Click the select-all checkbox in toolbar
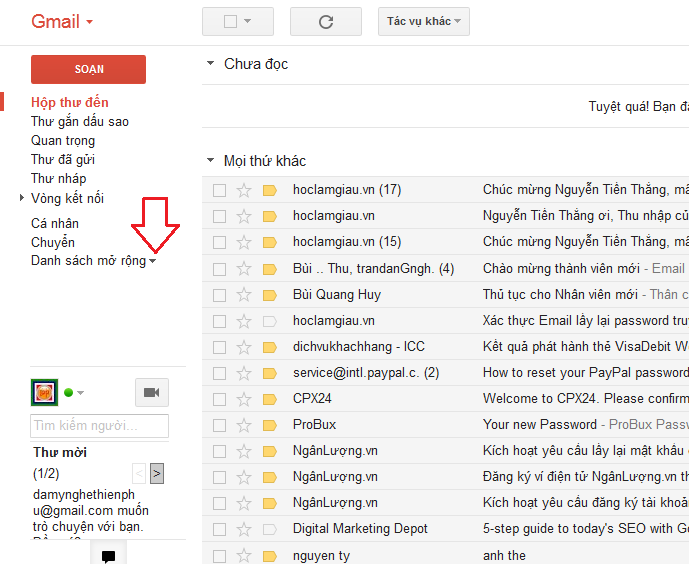The image size is (689, 564). pos(230,21)
